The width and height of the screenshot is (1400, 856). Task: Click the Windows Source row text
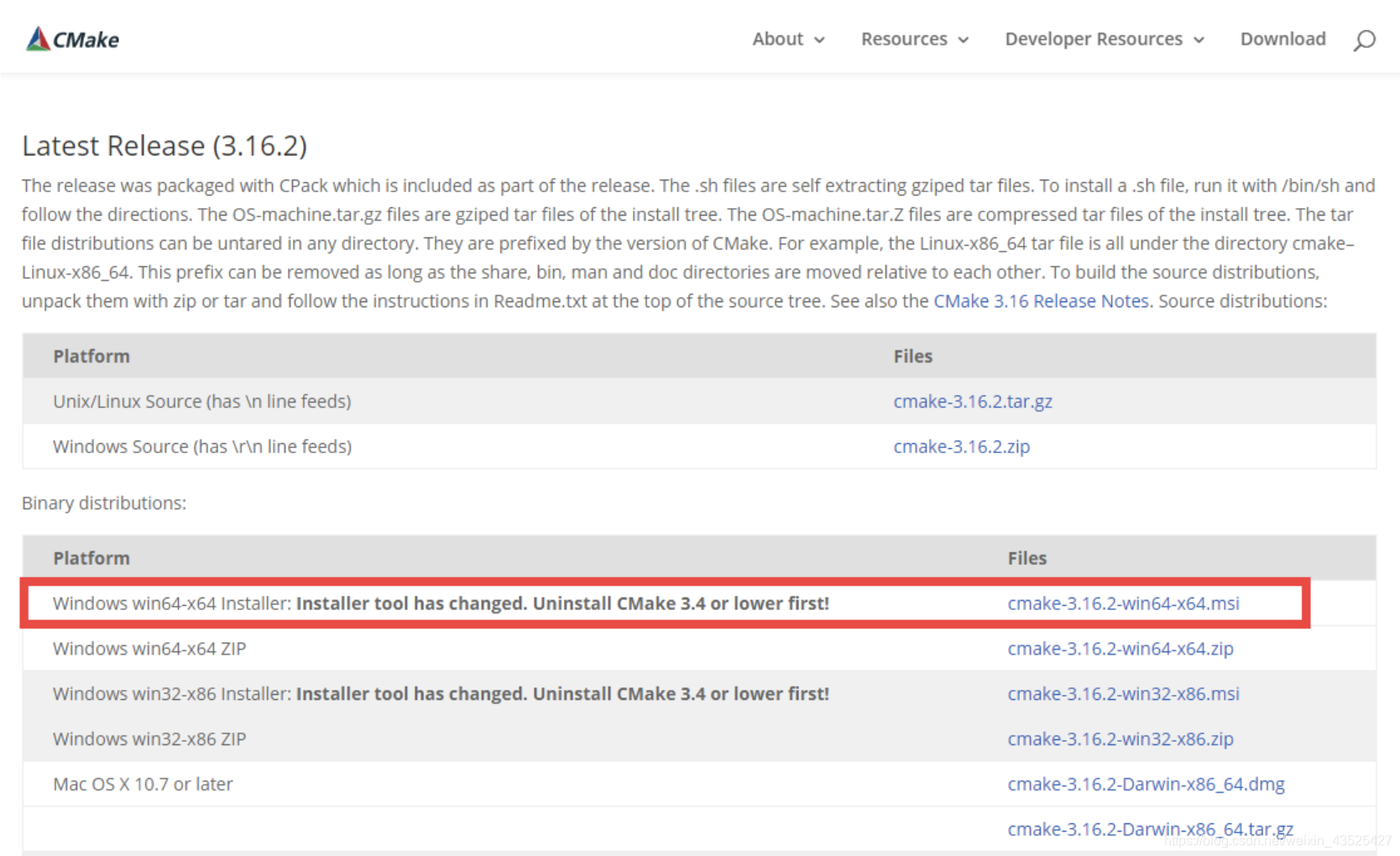click(202, 447)
